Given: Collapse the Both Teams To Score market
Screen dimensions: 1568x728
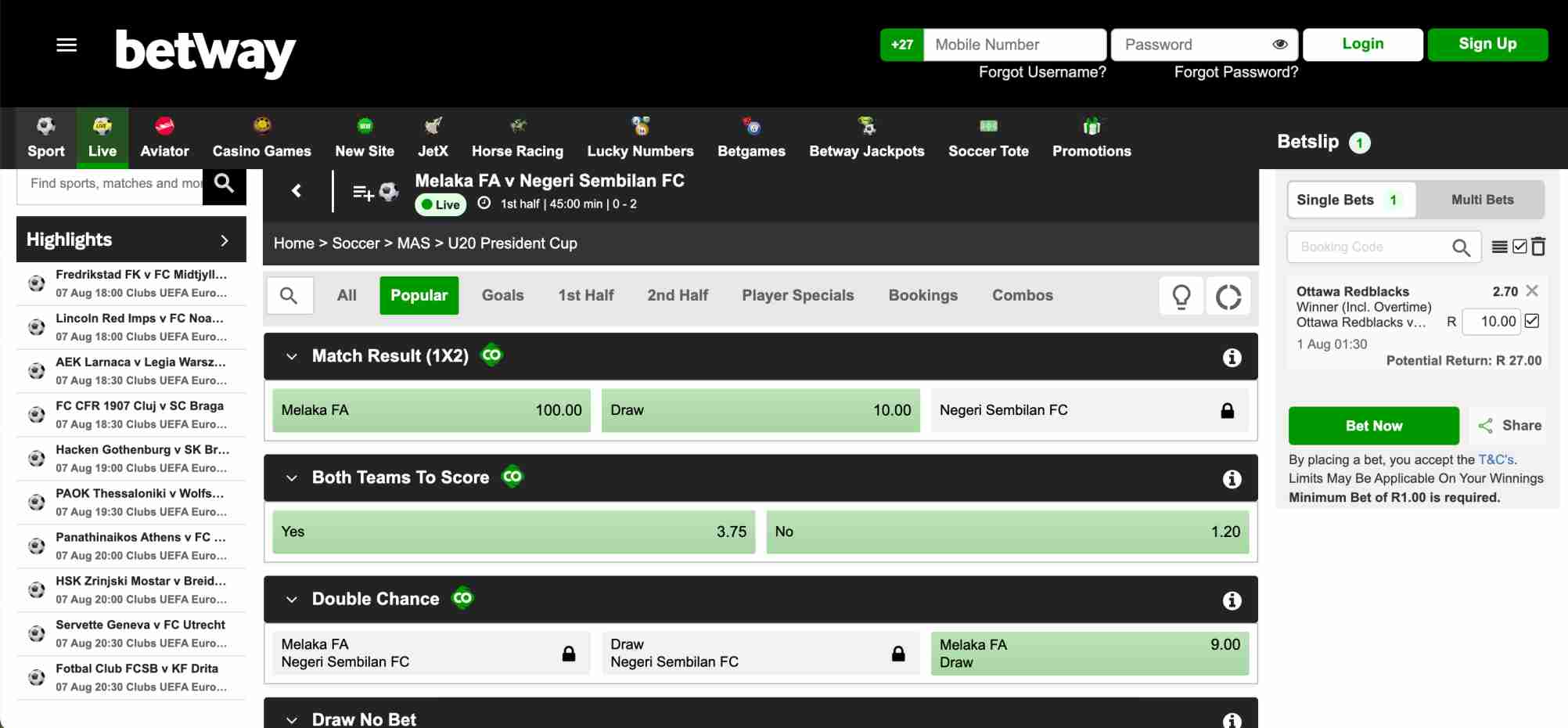Looking at the screenshot, I should pos(292,478).
